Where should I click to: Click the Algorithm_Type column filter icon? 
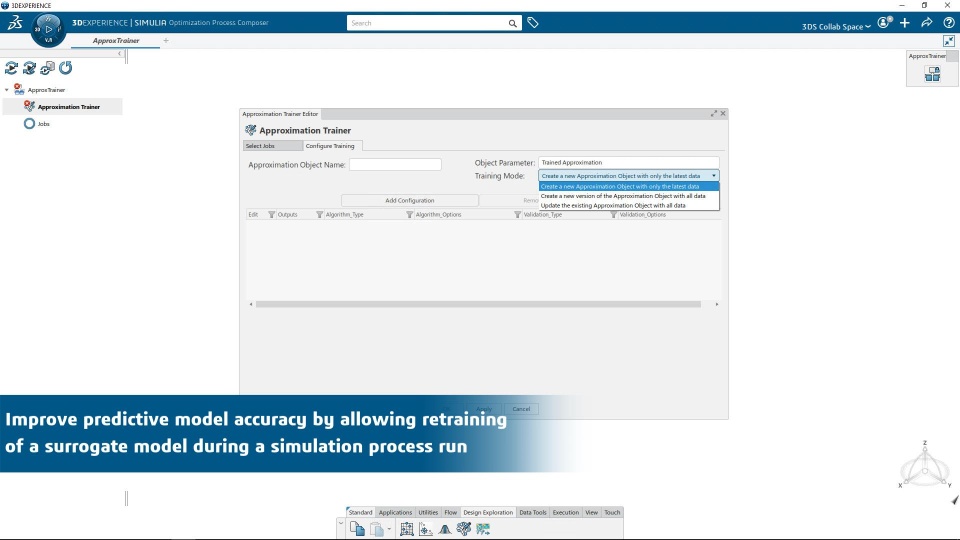click(x=320, y=215)
